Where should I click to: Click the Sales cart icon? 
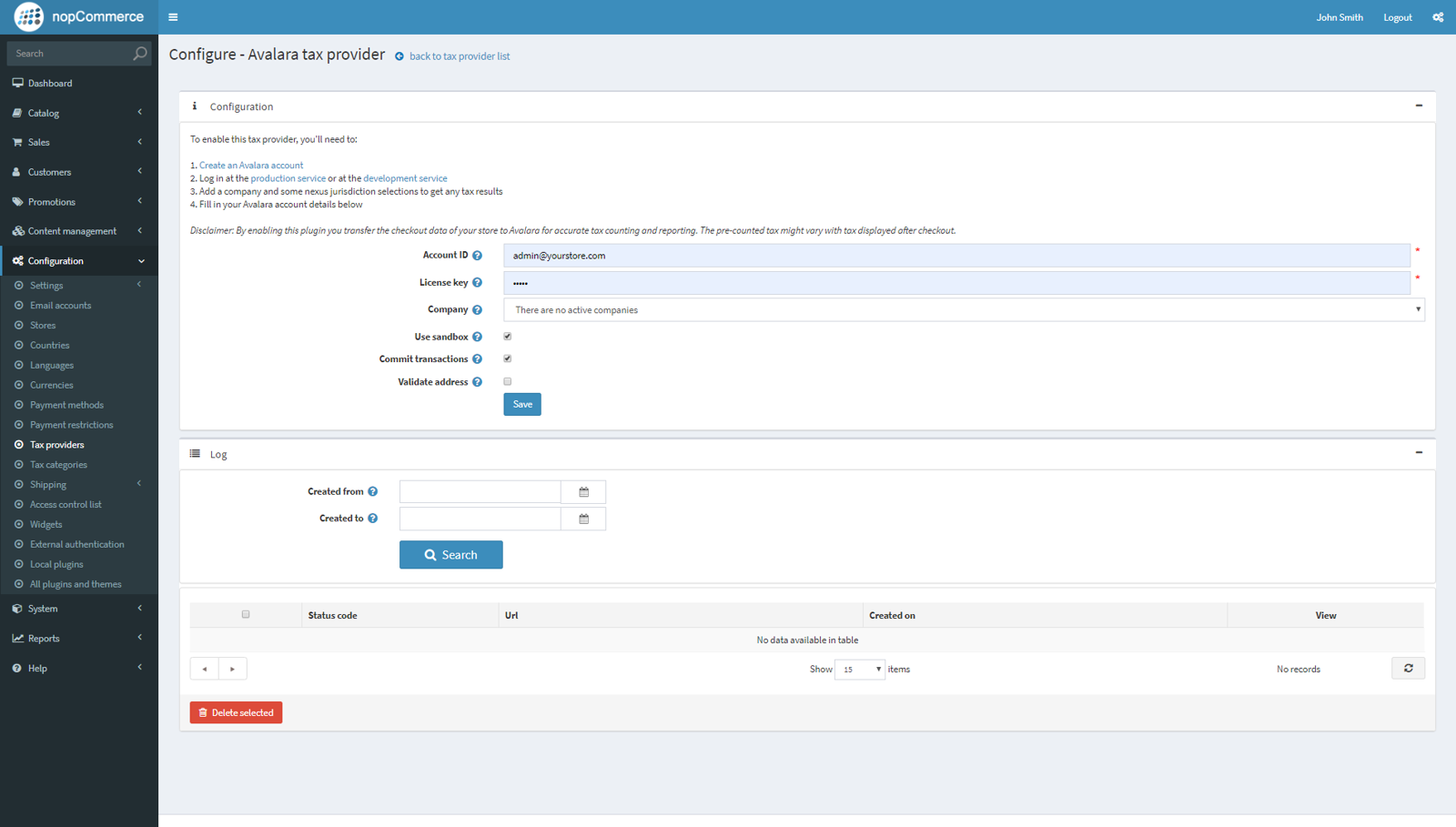[17, 142]
